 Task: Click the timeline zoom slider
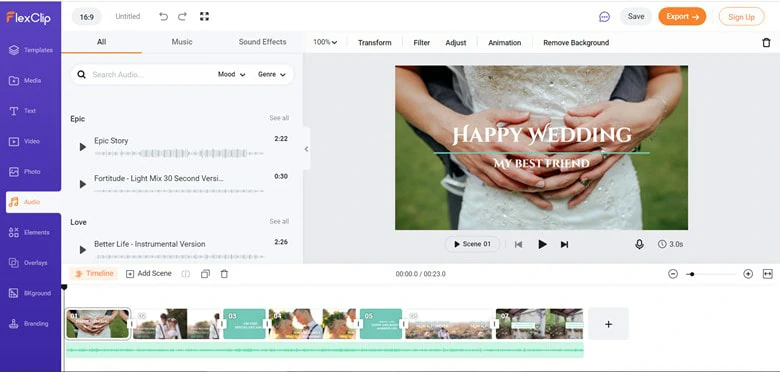coord(710,274)
